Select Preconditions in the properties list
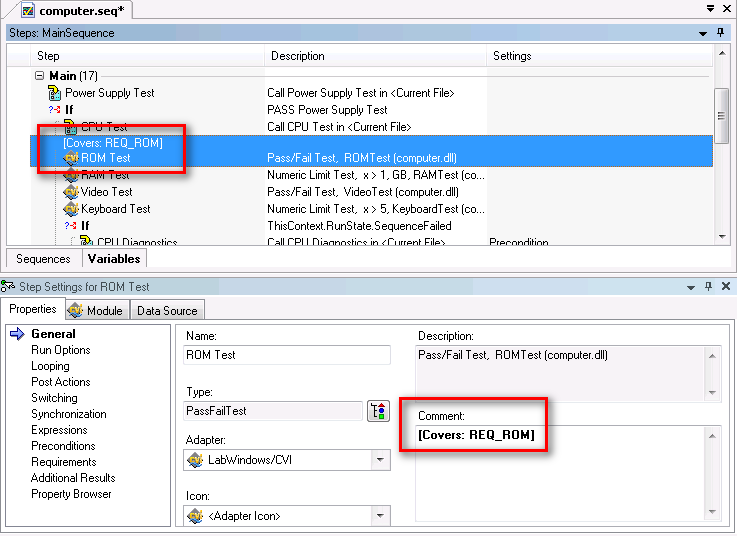 pyautogui.click(x=63, y=446)
